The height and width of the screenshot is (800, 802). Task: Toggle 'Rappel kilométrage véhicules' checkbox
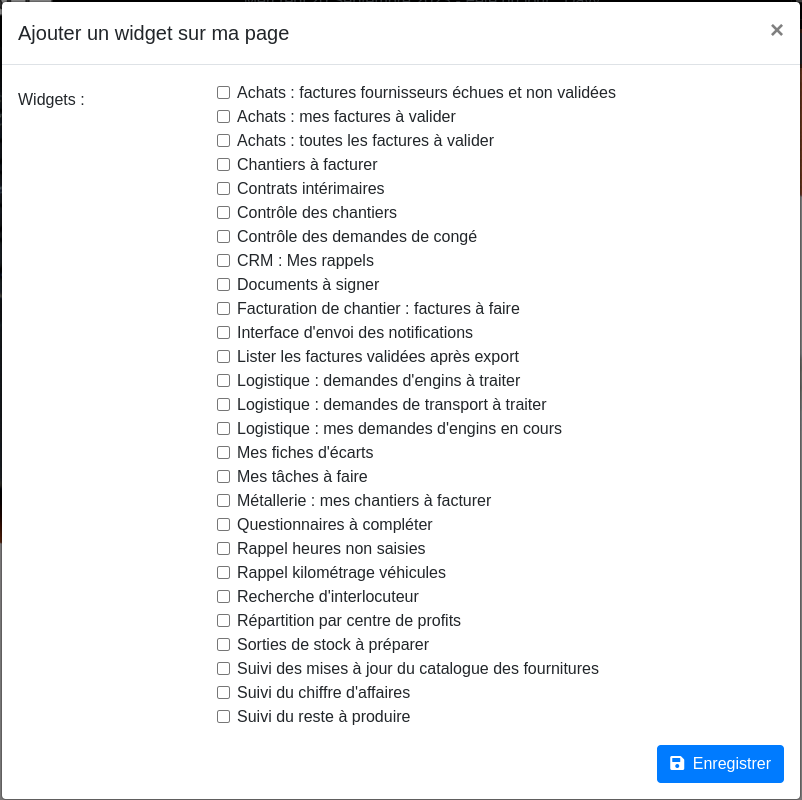(x=224, y=573)
